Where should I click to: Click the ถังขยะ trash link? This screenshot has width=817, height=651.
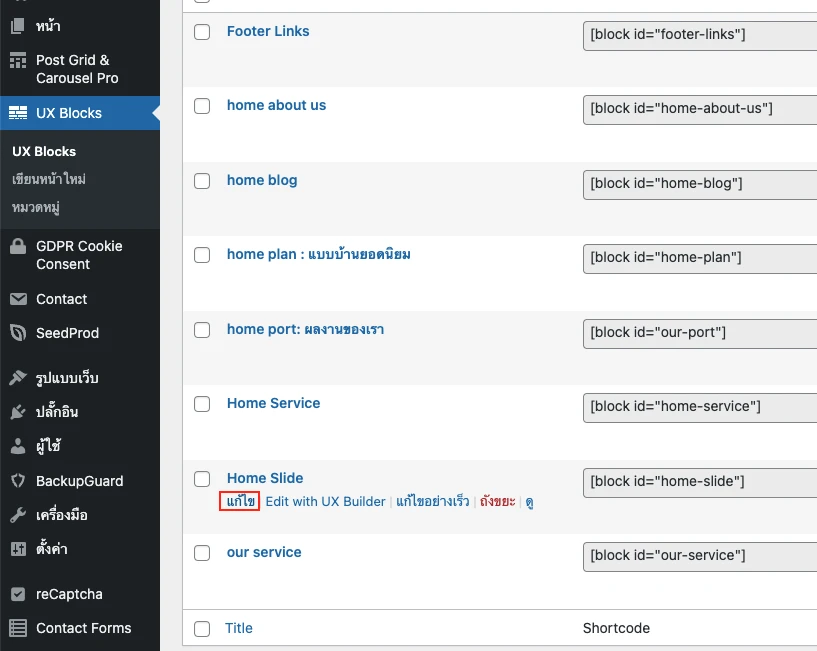click(497, 502)
